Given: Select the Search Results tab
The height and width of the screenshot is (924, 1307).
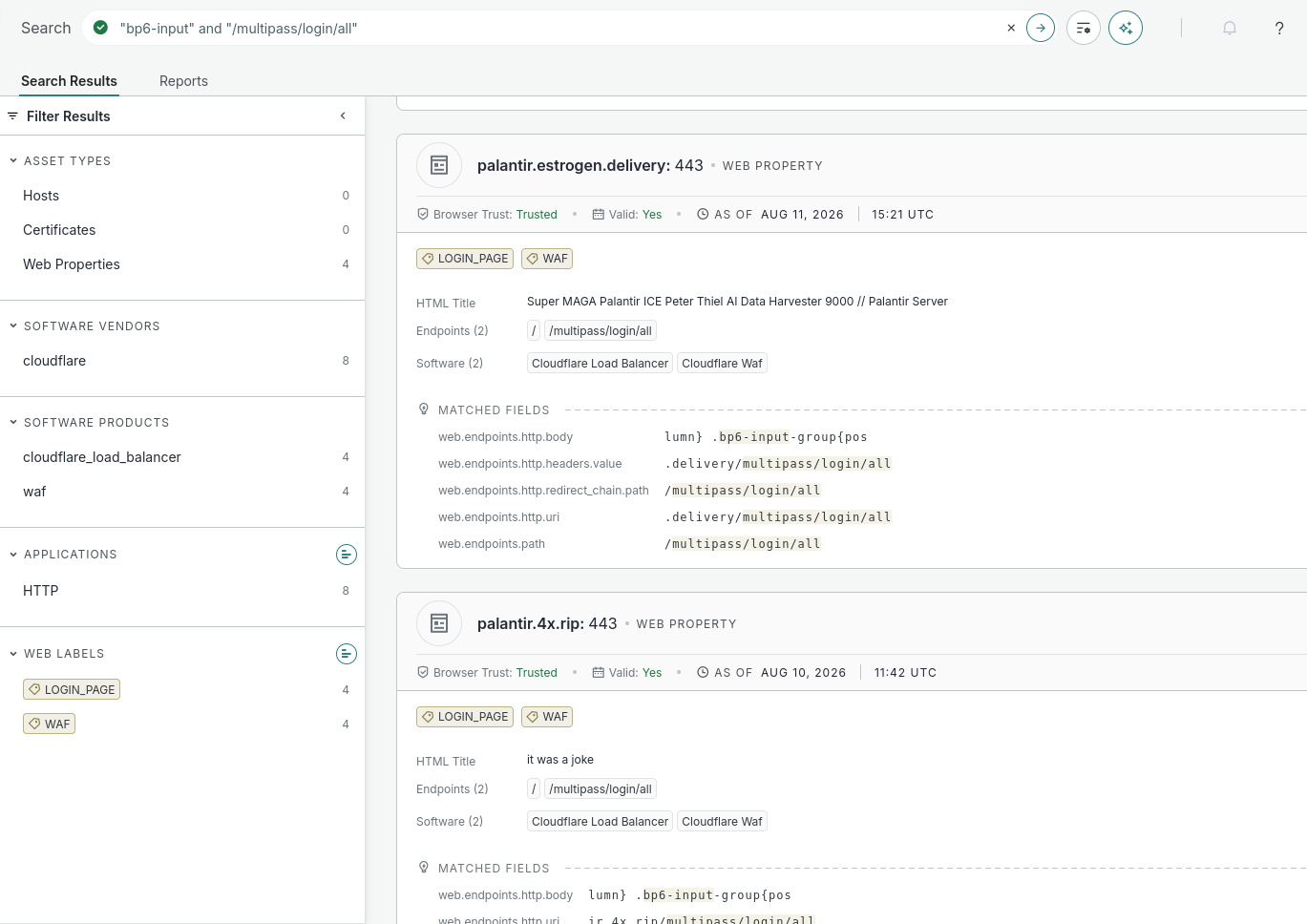Looking at the screenshot, I should (x=69, y=81).
